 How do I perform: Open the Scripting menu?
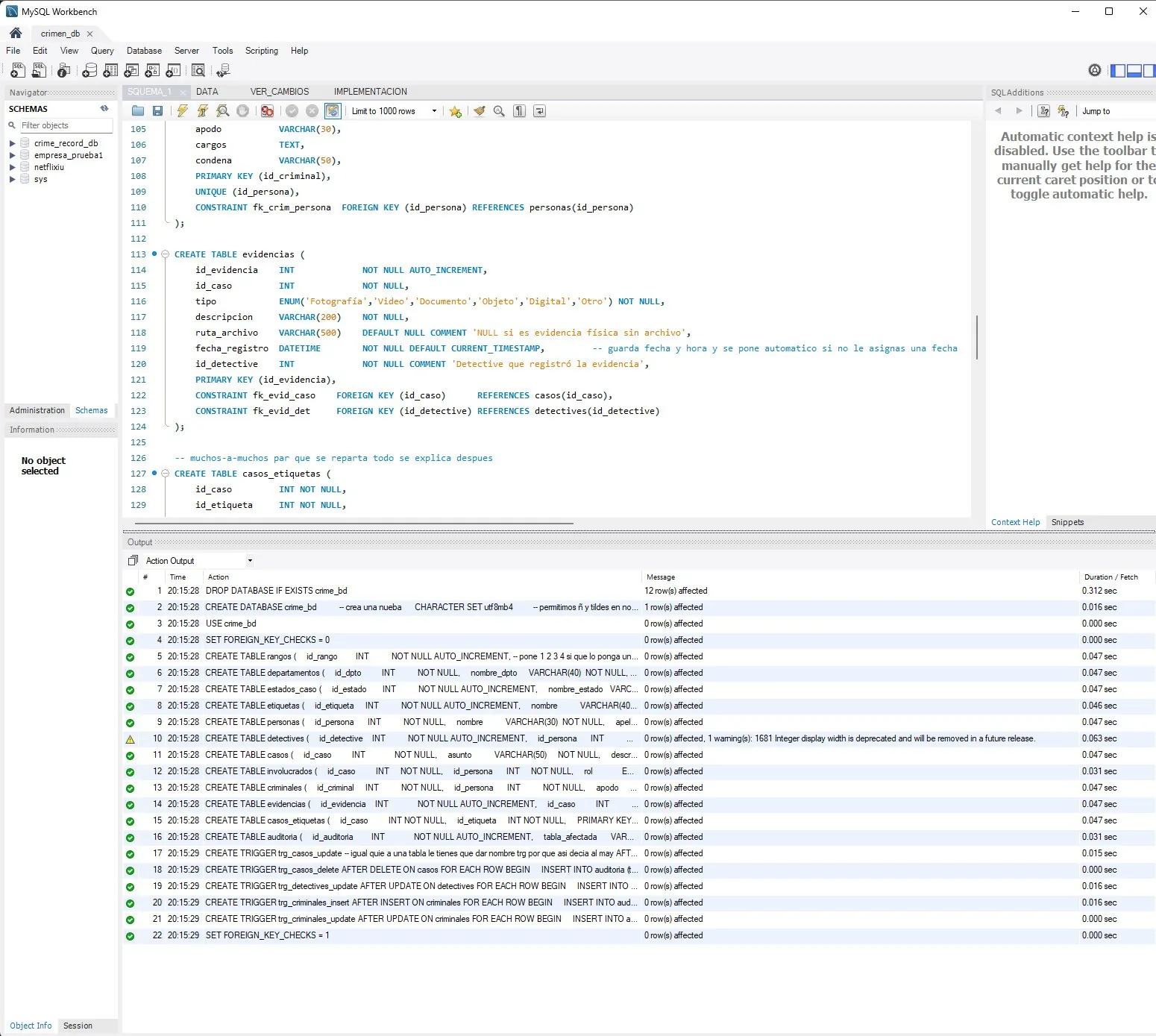click(262, 51)
